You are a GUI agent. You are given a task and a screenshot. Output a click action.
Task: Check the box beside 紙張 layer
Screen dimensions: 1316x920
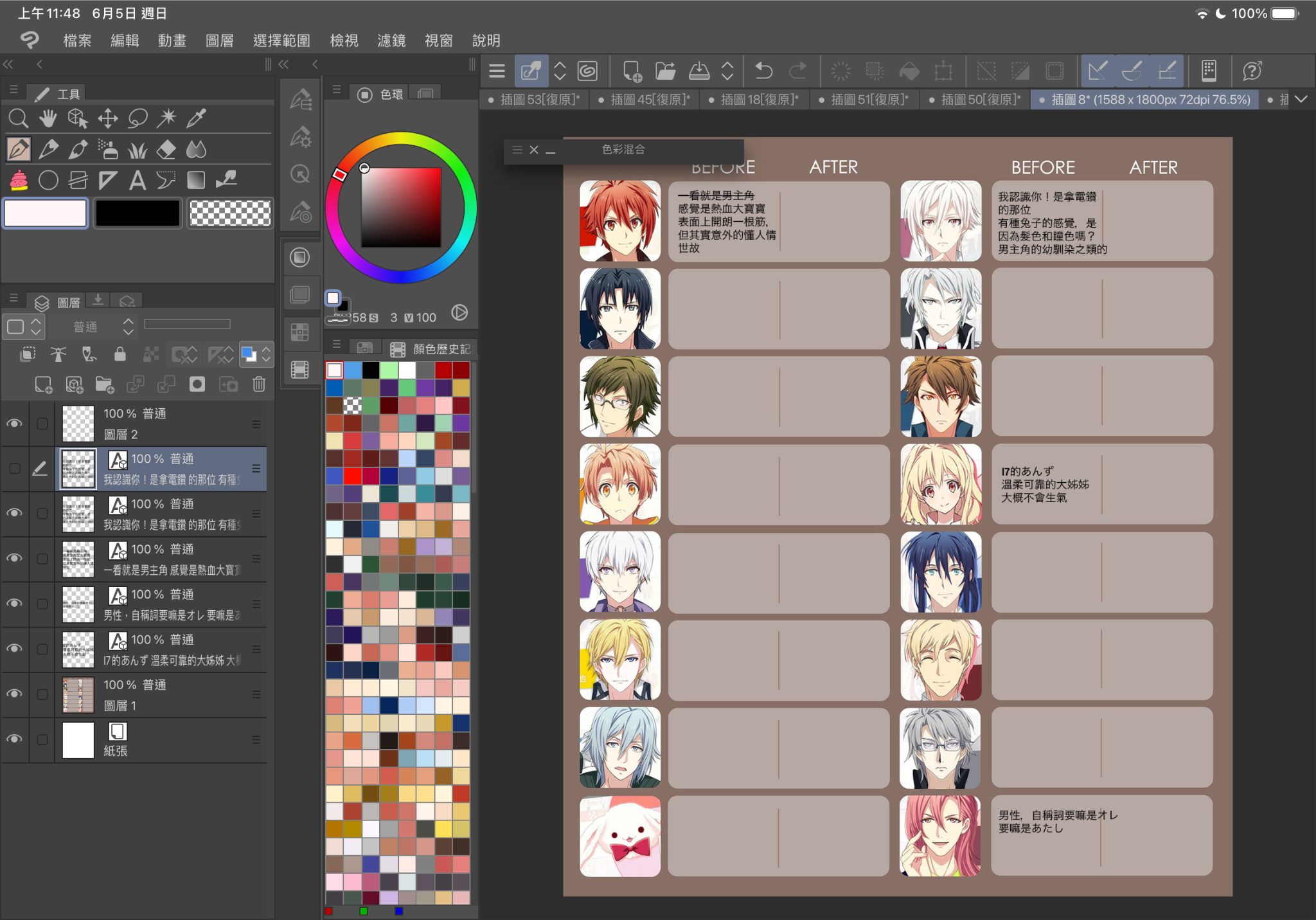click(42, 739)
